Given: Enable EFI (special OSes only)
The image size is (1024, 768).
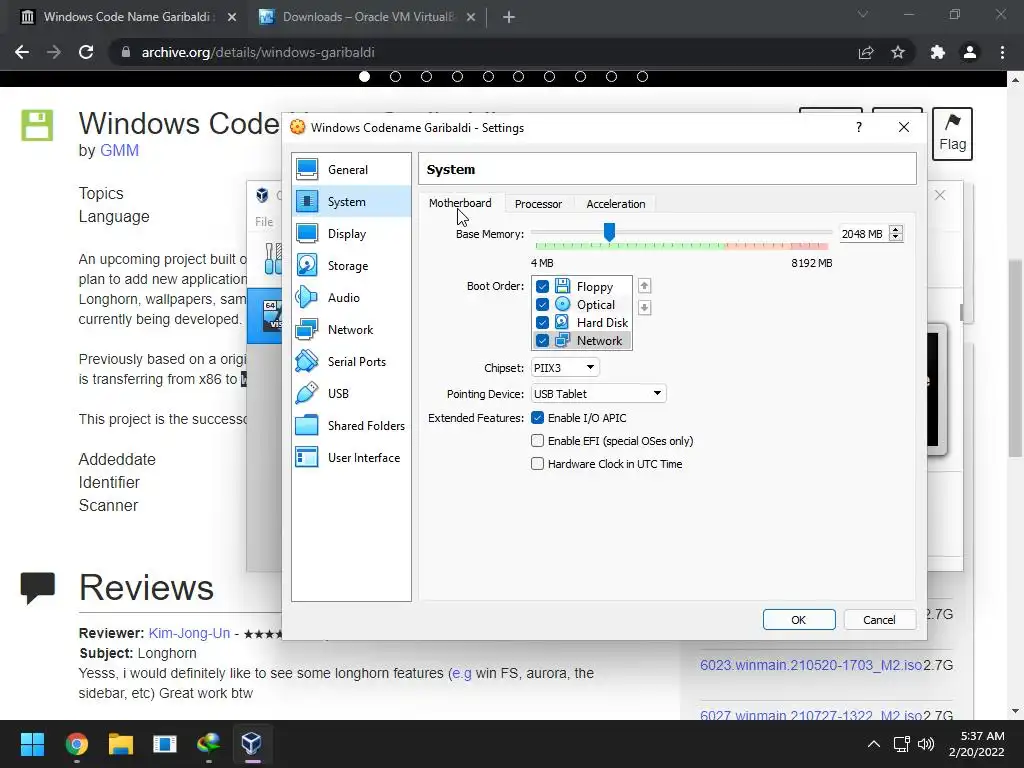Looking at the screenshot, I should [537, 441].
